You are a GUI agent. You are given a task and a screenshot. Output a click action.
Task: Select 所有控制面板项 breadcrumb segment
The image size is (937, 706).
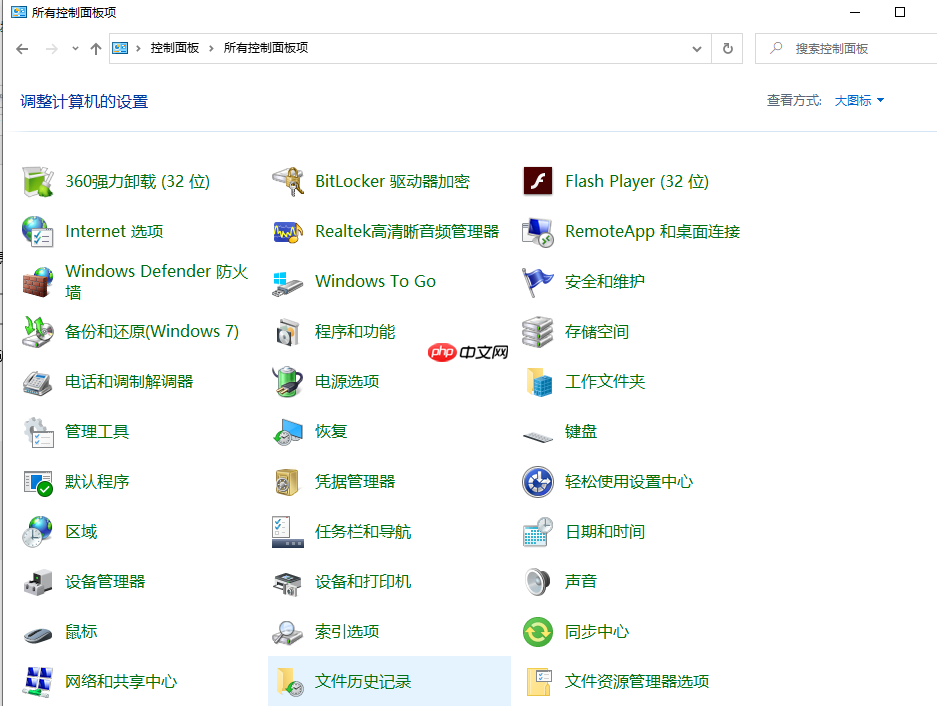[265, 48]
